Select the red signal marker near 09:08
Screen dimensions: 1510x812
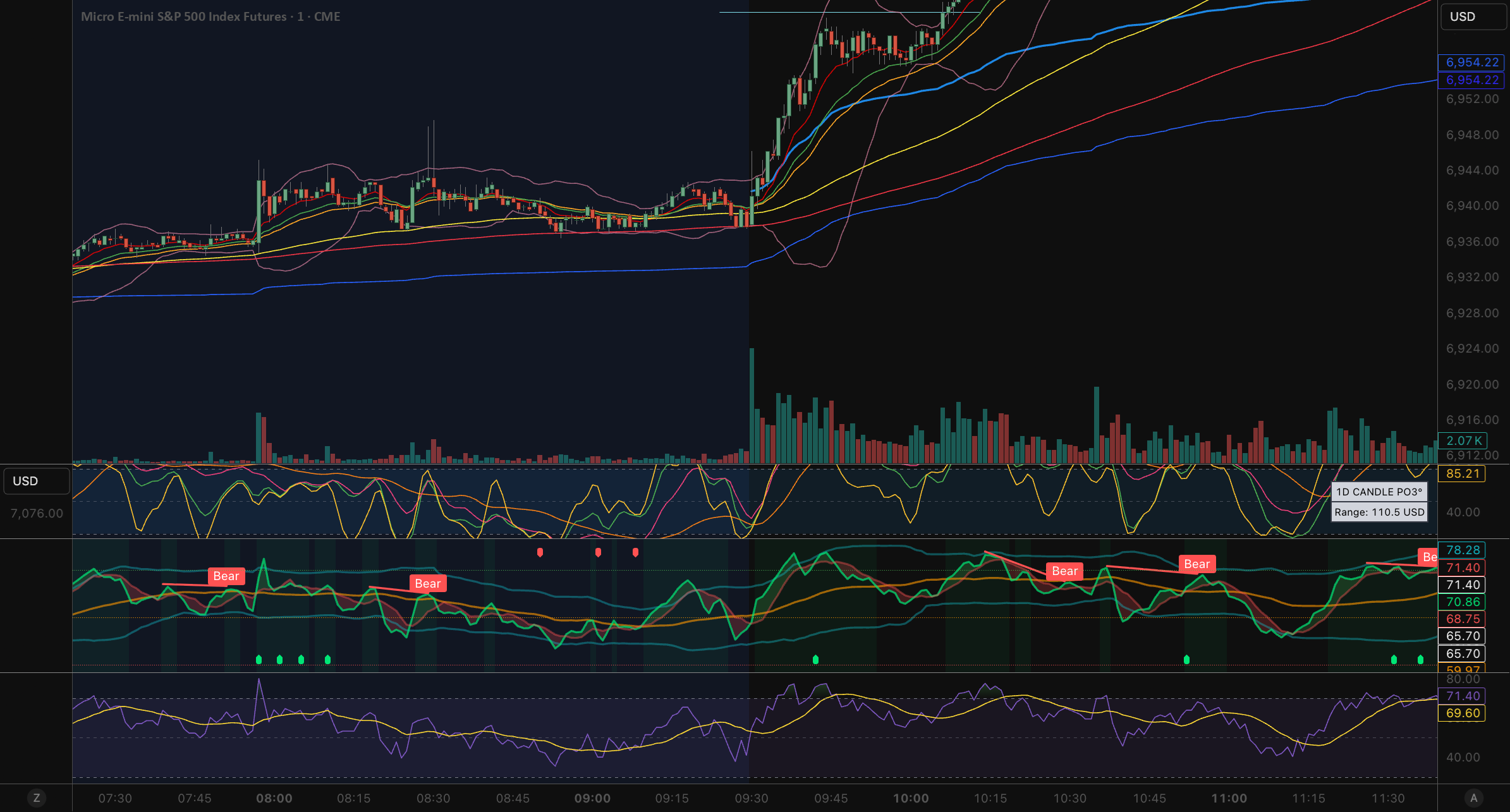tap(635, 552)
